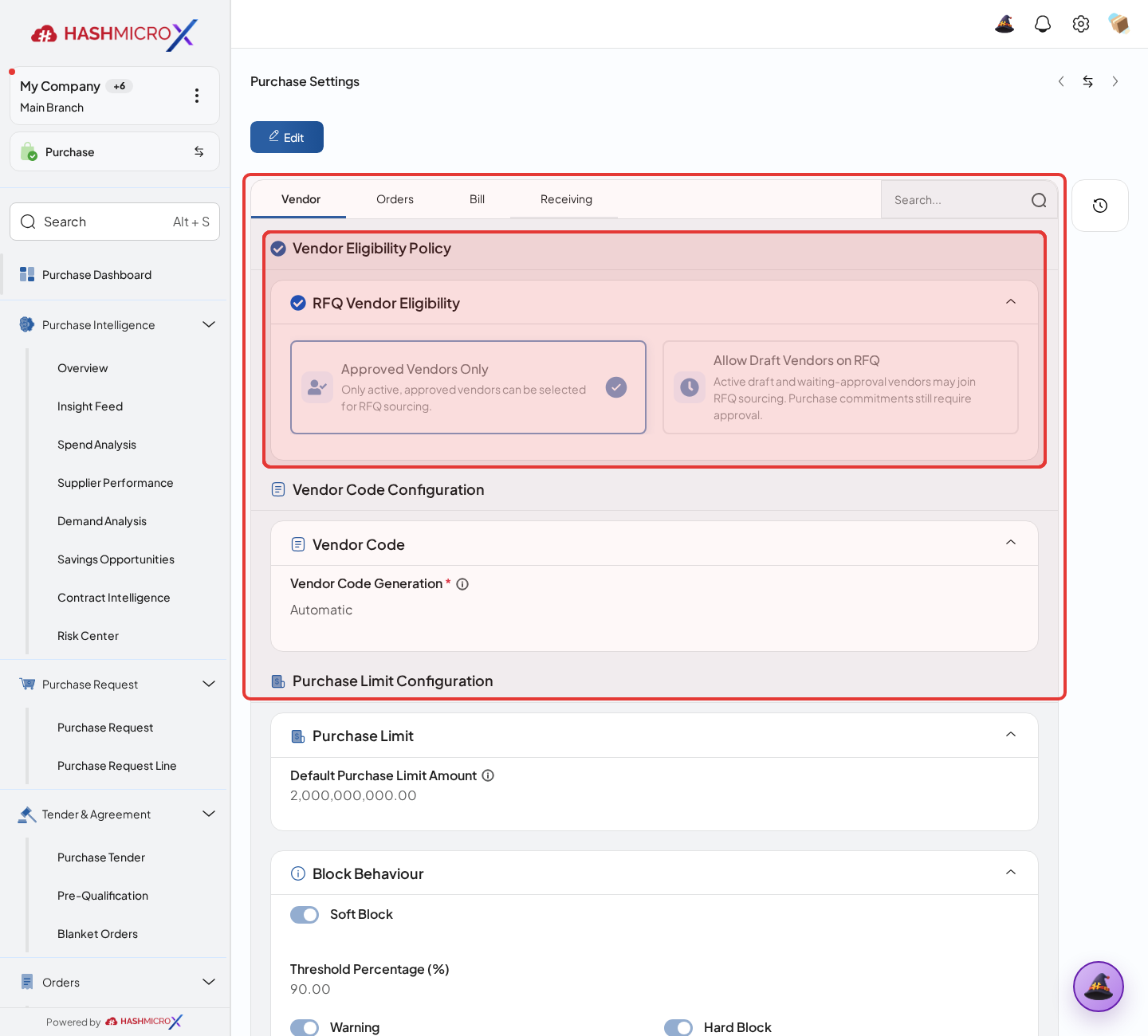Collapse the Block Behaviour section
Screen dimensions: 1148x1036
click(1011, 873)
